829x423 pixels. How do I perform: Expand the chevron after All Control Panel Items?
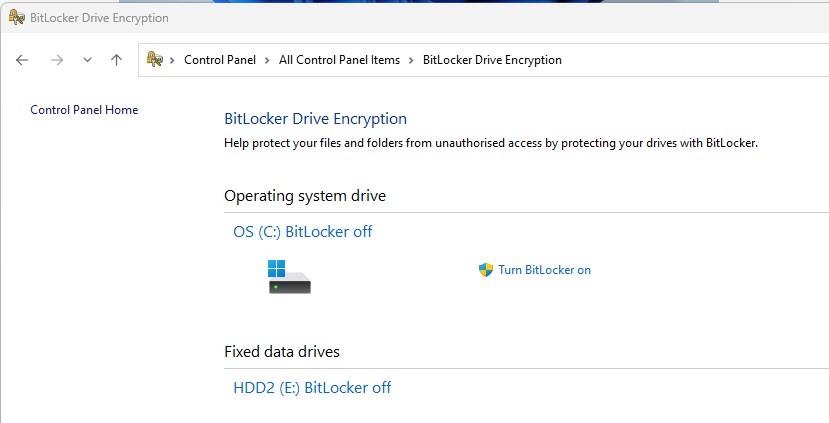click(x=411, y=60)
